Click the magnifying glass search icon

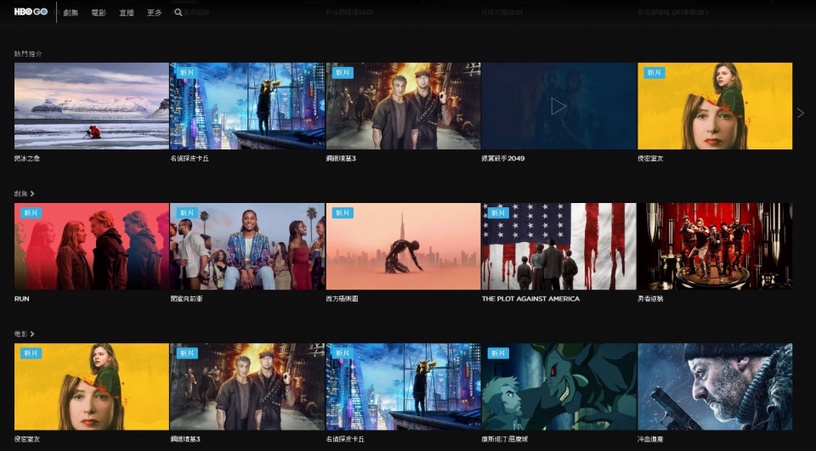pyautogui.click(x=178, y=12)
